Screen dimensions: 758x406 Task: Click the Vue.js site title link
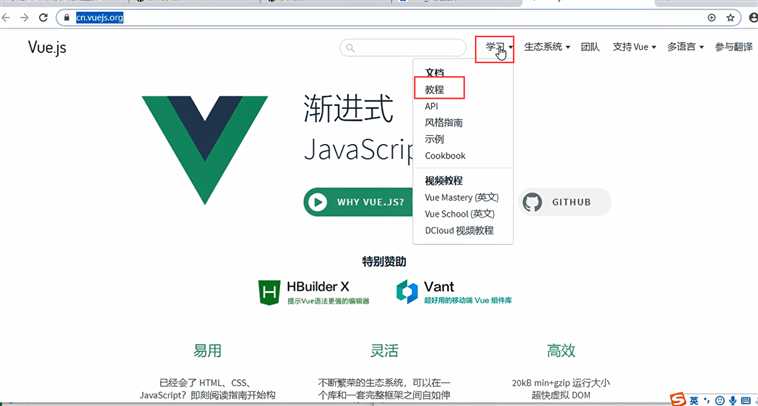click(47, 47)
